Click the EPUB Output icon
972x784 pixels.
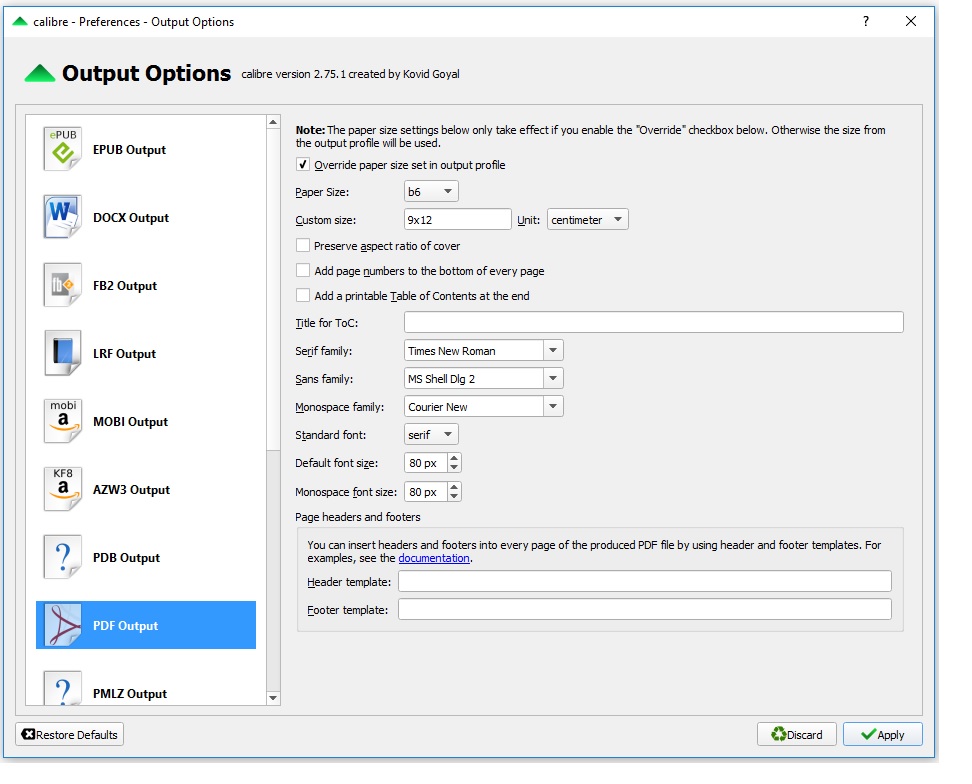63,149
